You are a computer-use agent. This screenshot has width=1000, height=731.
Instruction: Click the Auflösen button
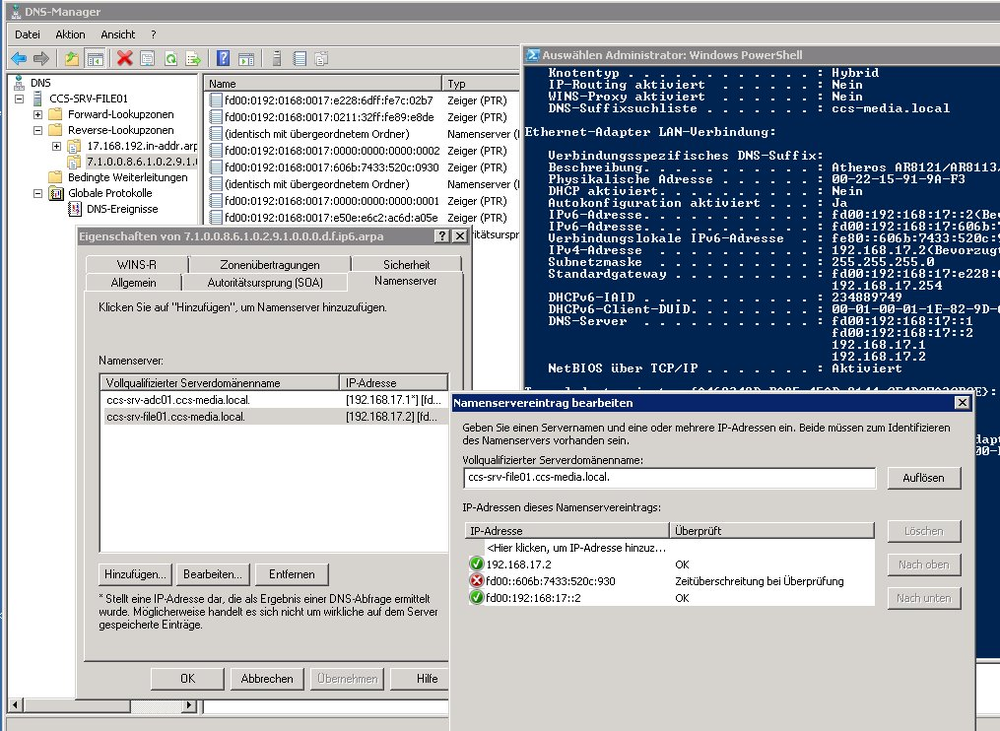pyautogui.click(x=923, y=478)
